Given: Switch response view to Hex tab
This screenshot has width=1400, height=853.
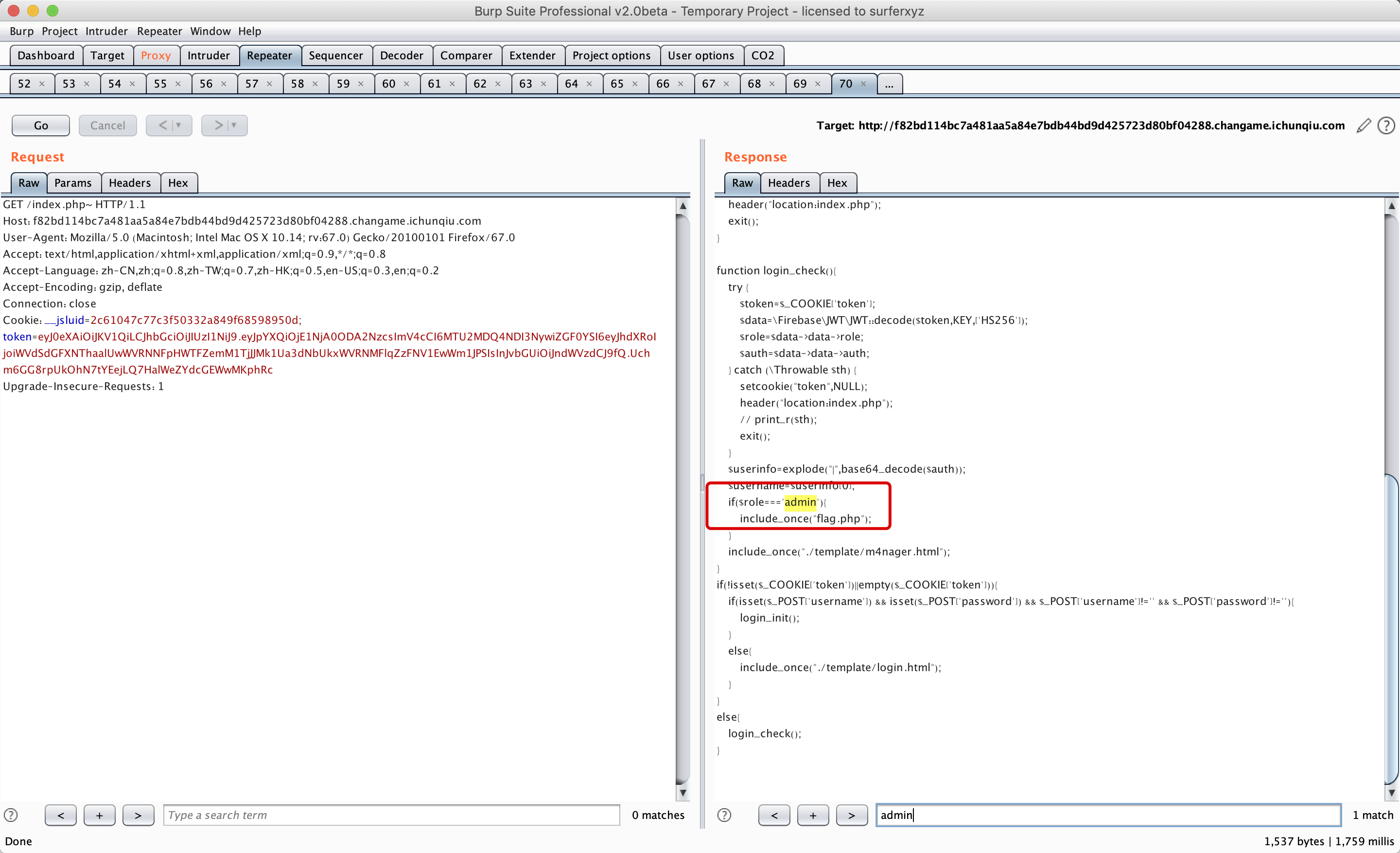Looking at the screenshot, I should tap(837, 183).
